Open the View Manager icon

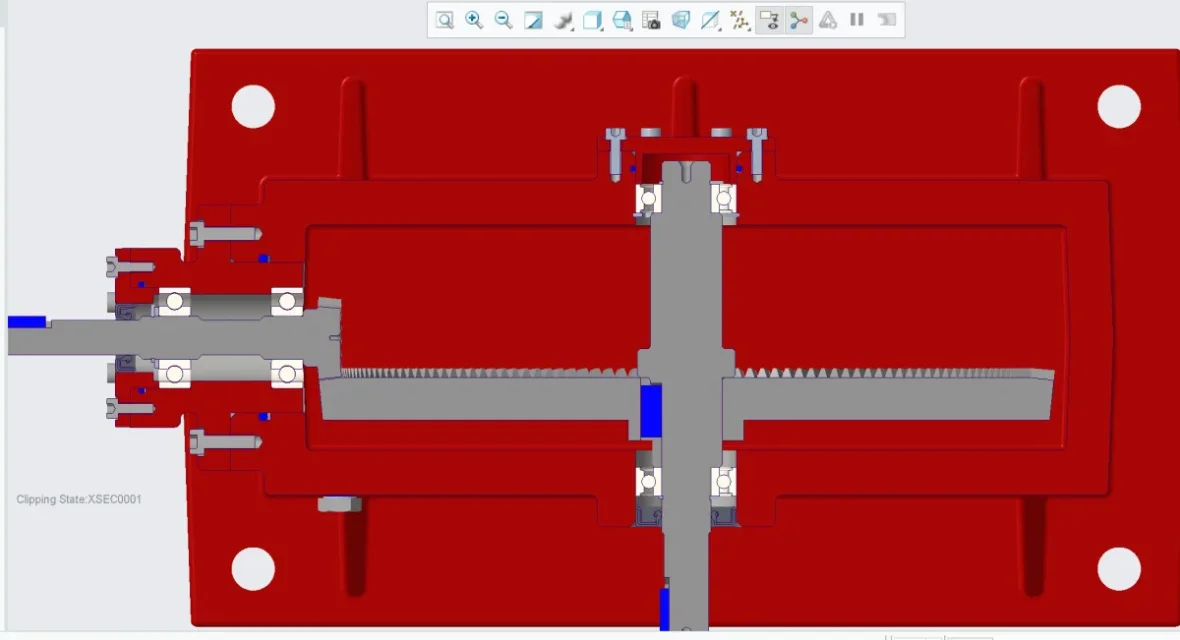651,20
